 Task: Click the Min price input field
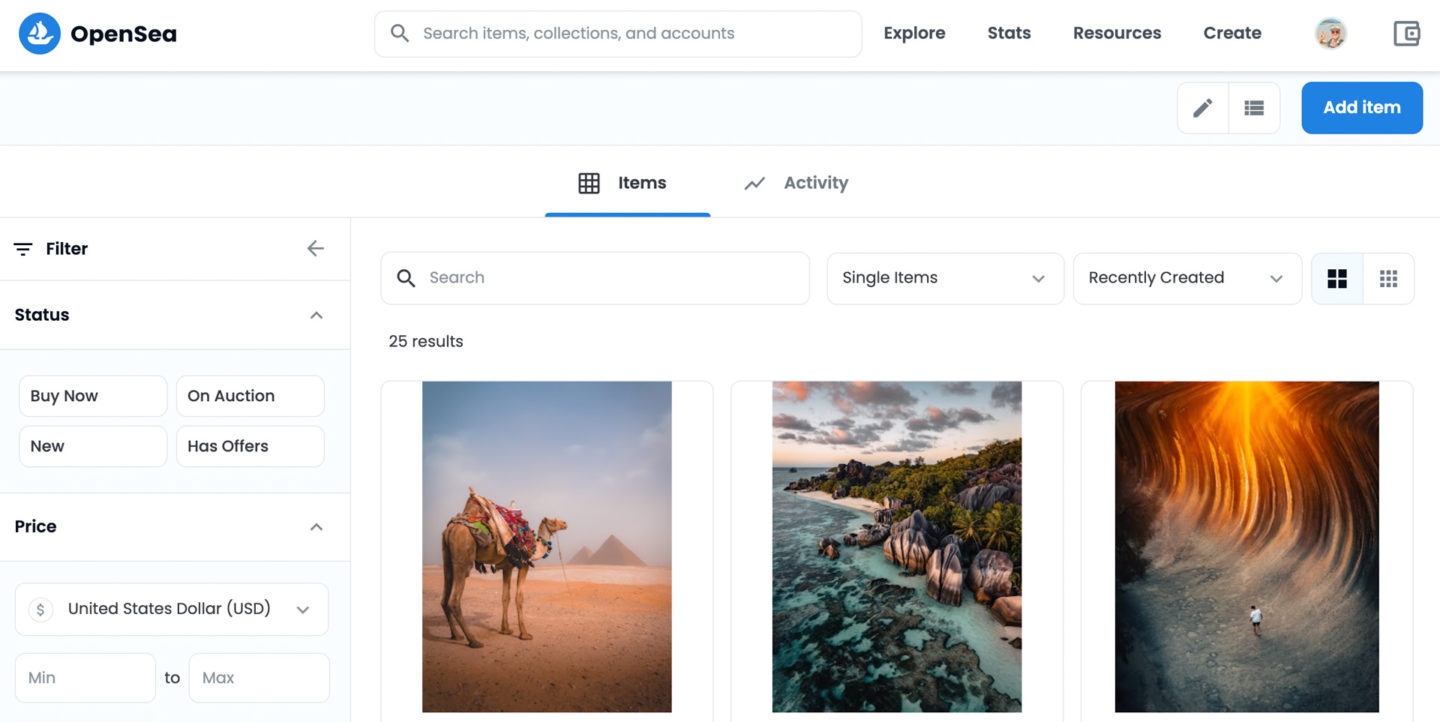(85, 678)
